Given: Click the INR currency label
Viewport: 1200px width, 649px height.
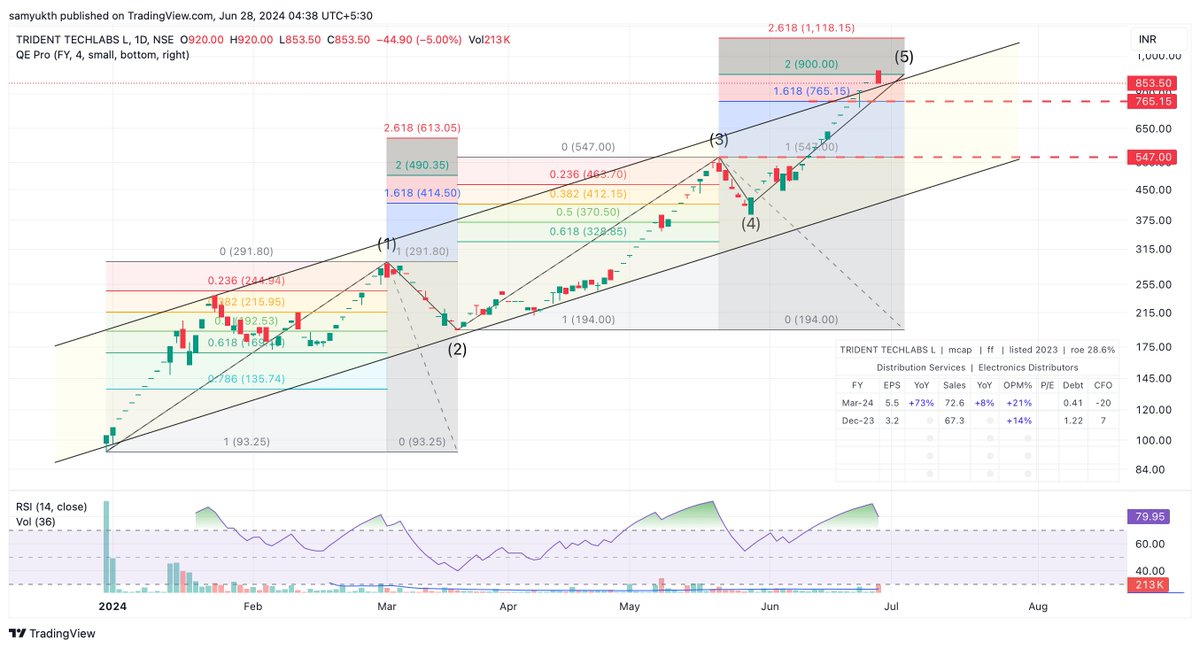Looking at the screenshot, I should click(x=1148, y=39).
